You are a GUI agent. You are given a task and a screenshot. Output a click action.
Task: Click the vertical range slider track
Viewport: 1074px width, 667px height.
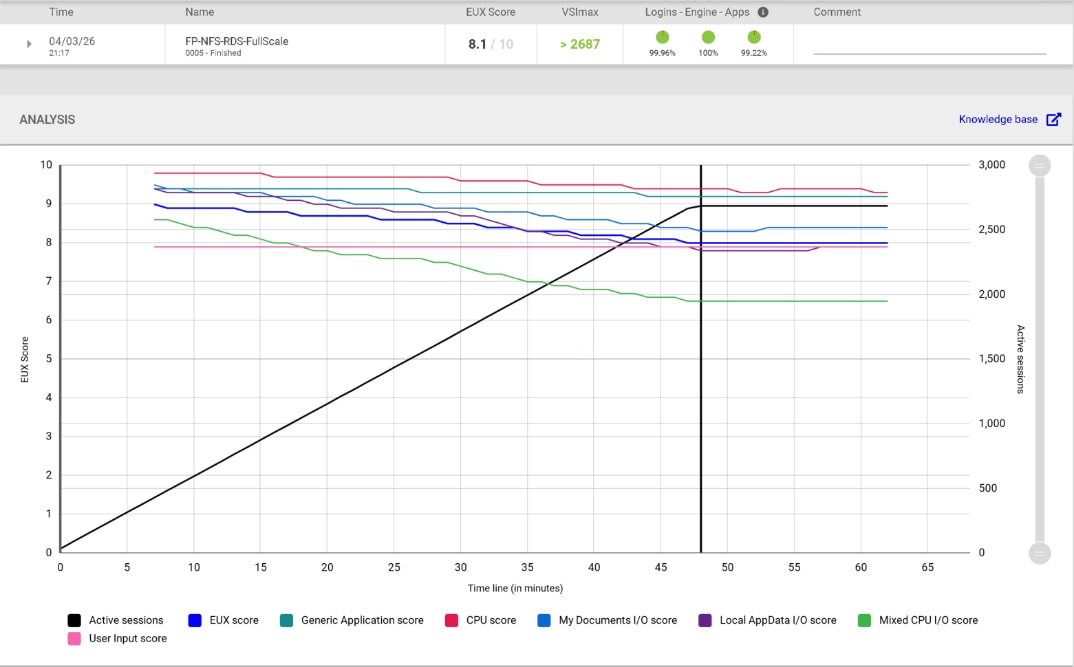[1040, 359]
